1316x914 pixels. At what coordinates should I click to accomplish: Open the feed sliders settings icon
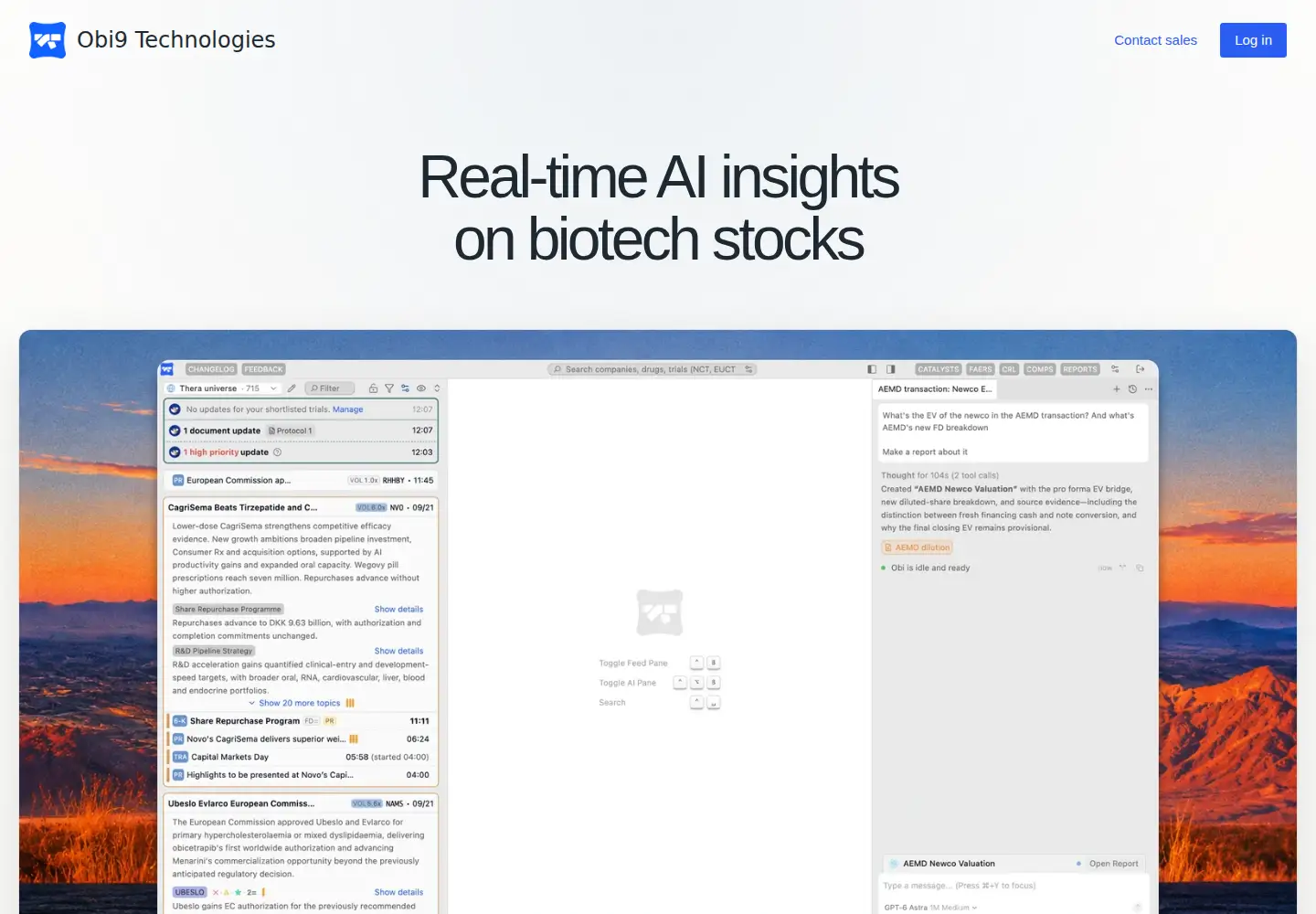click(405, 388)
